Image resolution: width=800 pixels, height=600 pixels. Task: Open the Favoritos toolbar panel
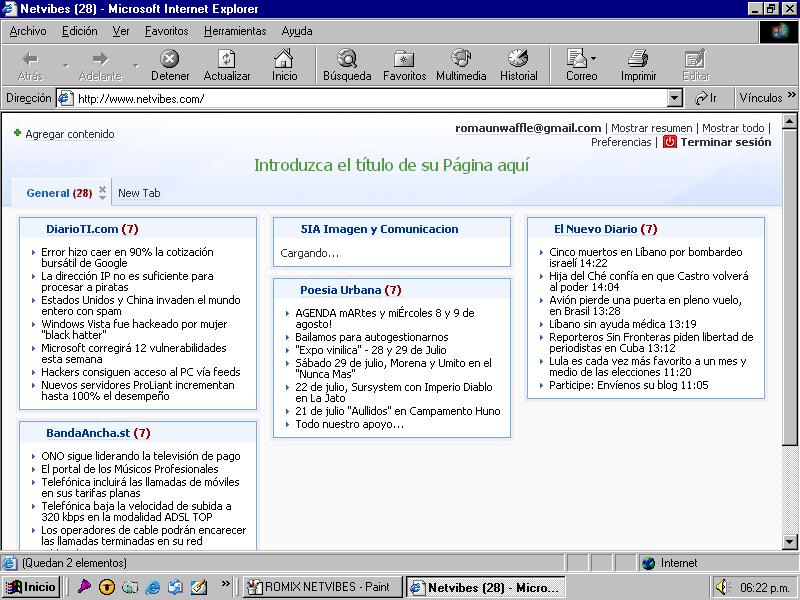coord(404,65)
